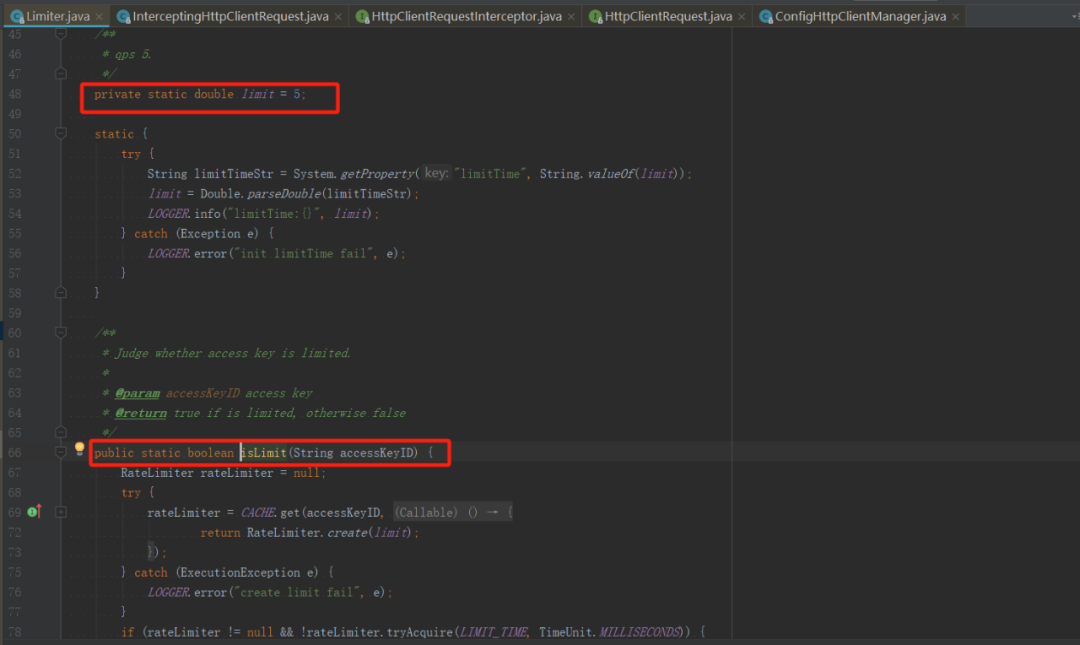Switch to the HttpClientRequest.java tab
Screen dimensions: 1080x645
tap(668, 16)
